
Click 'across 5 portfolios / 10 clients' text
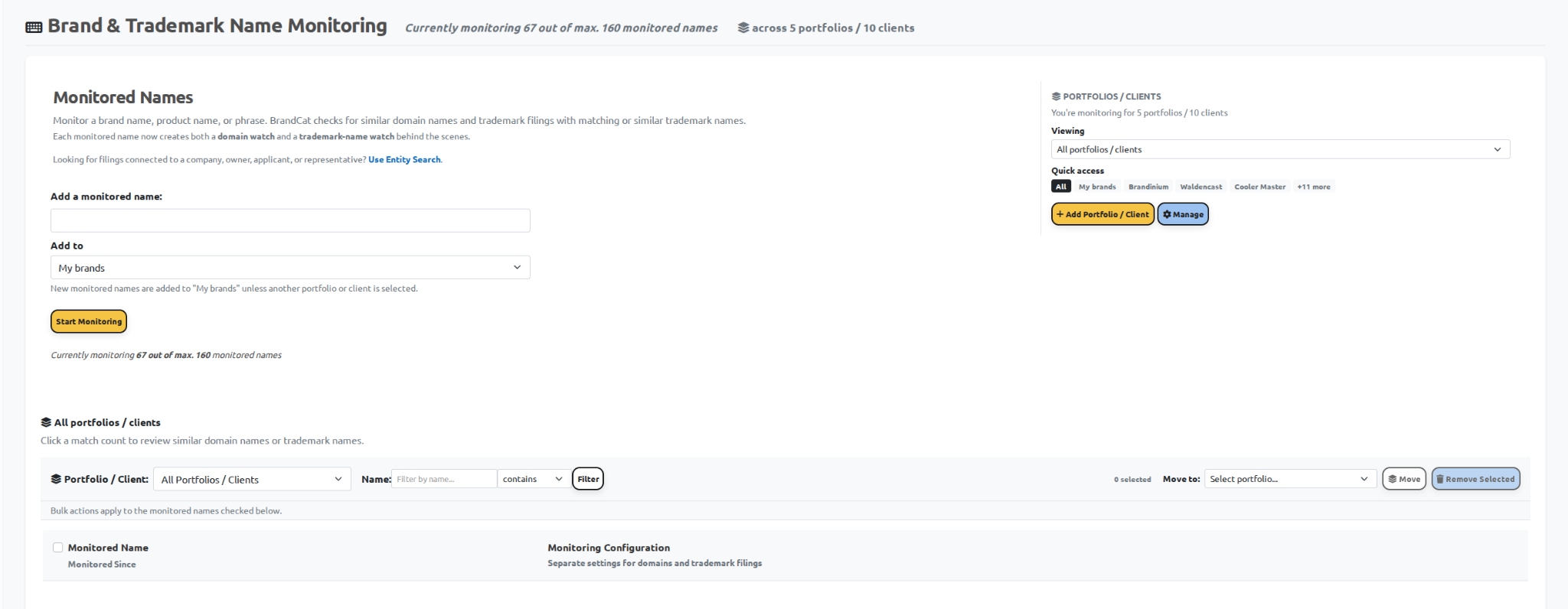tap(833, 28)
